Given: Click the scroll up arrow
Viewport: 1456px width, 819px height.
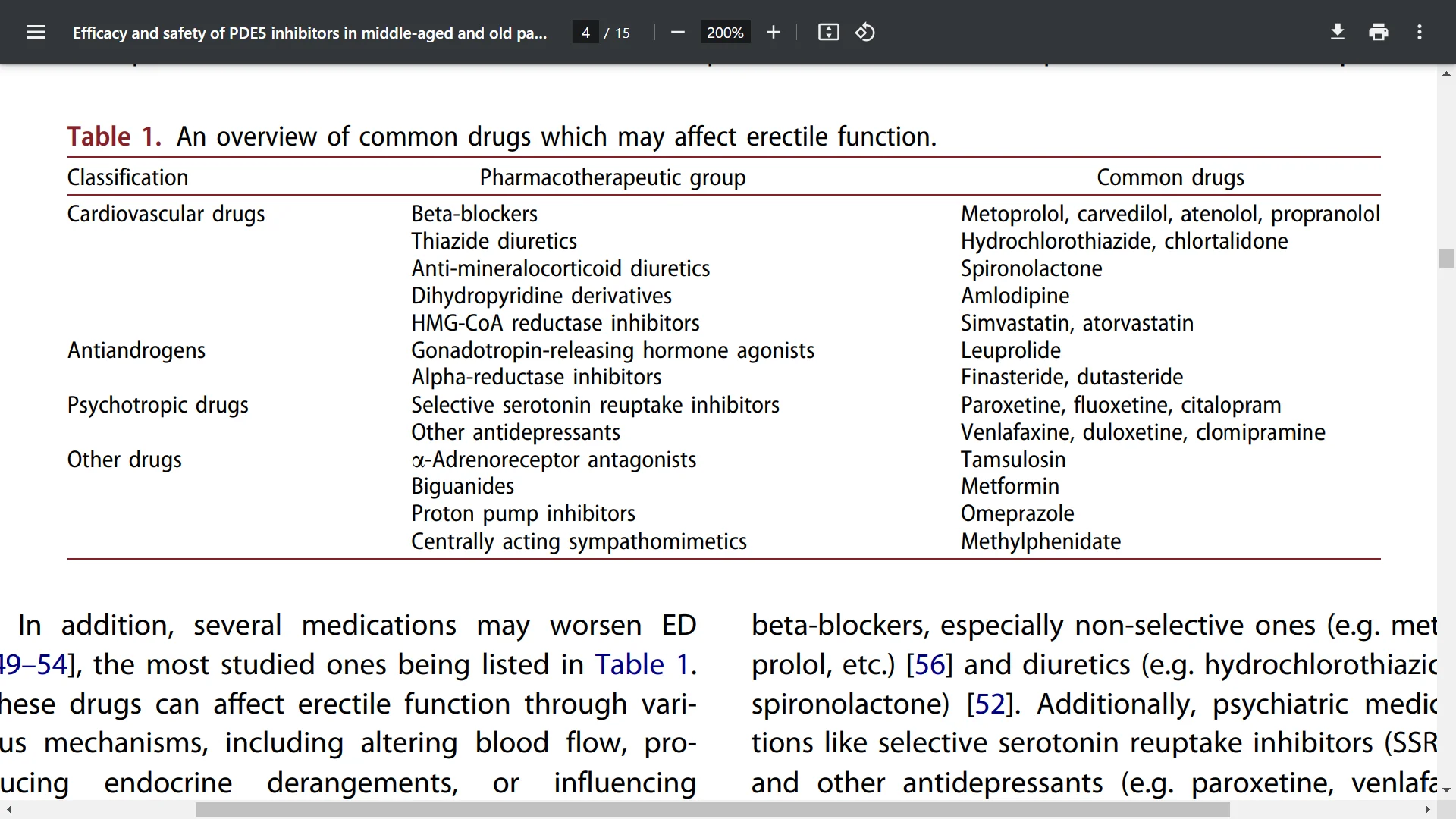Looking at the screenshot, I should pyautogui.click(x=1446, y=74).
